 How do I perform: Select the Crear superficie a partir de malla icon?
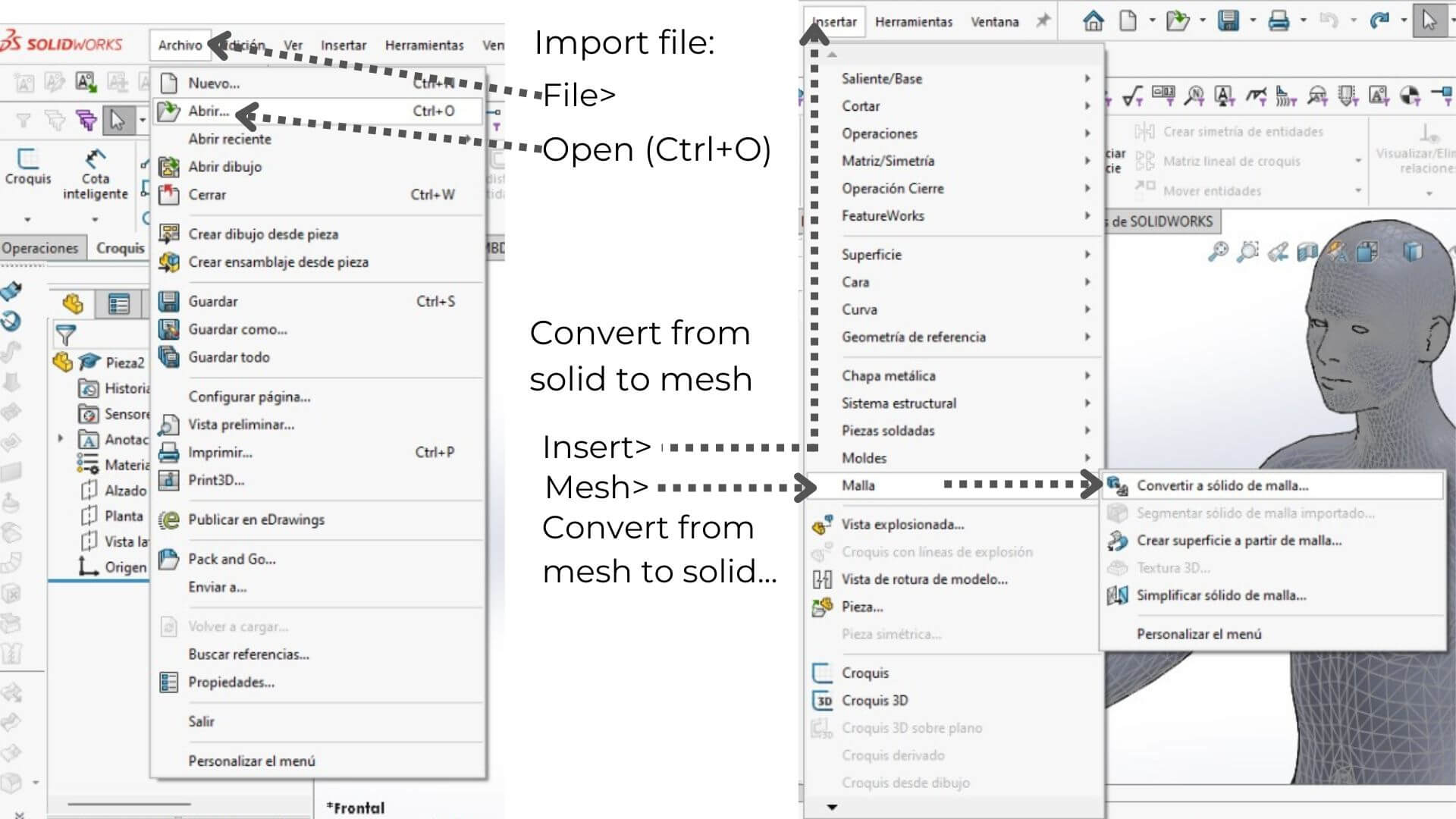1118,540
